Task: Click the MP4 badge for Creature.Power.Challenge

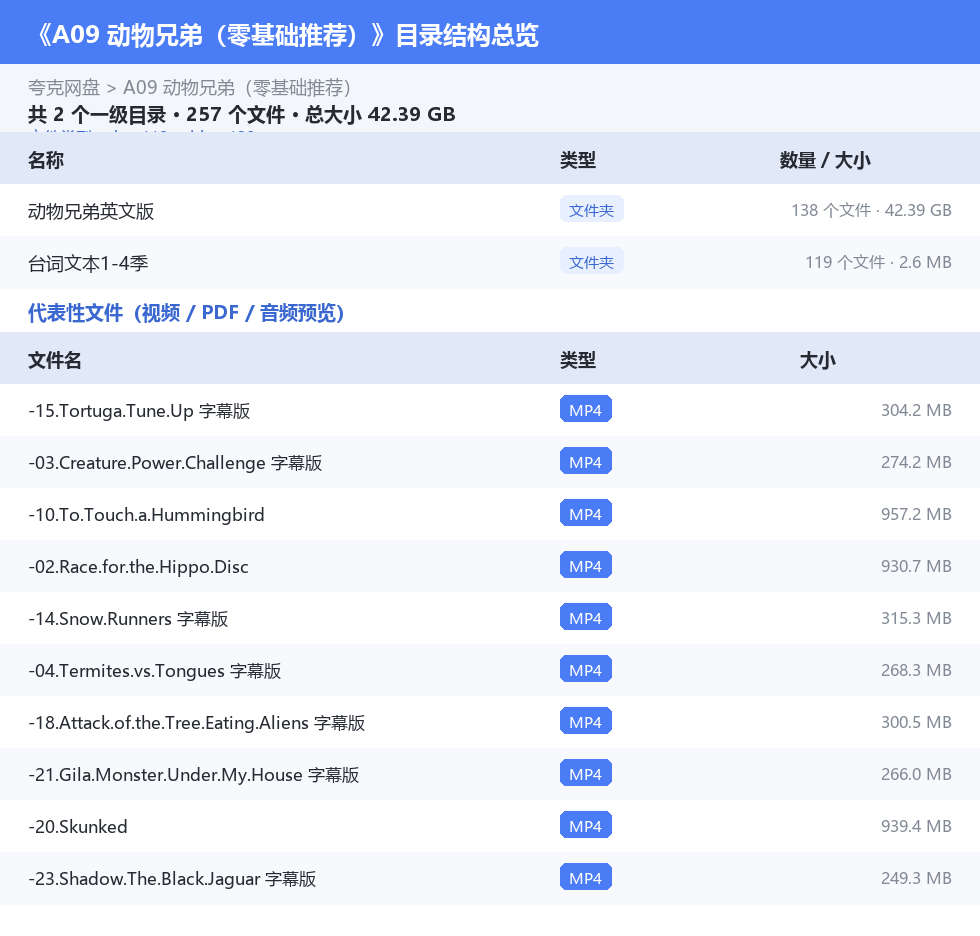Action: [586, 461]
